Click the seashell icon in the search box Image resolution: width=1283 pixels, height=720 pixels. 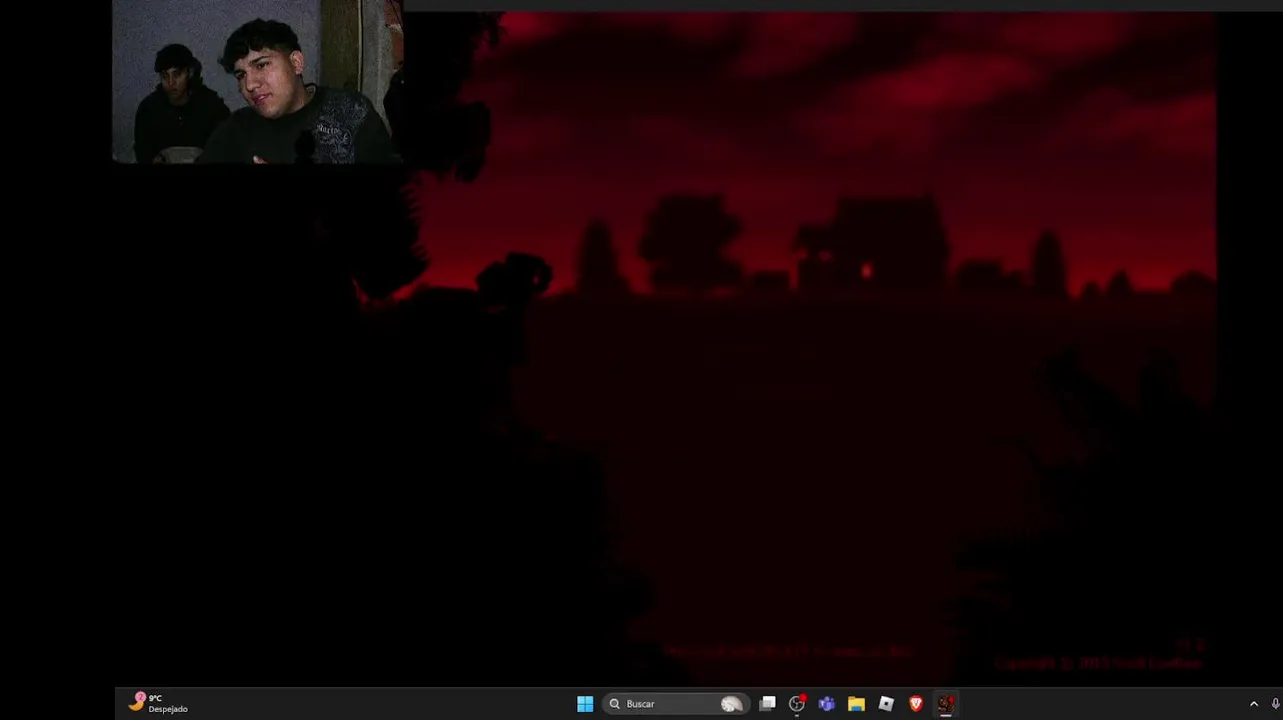pos(732,704)
